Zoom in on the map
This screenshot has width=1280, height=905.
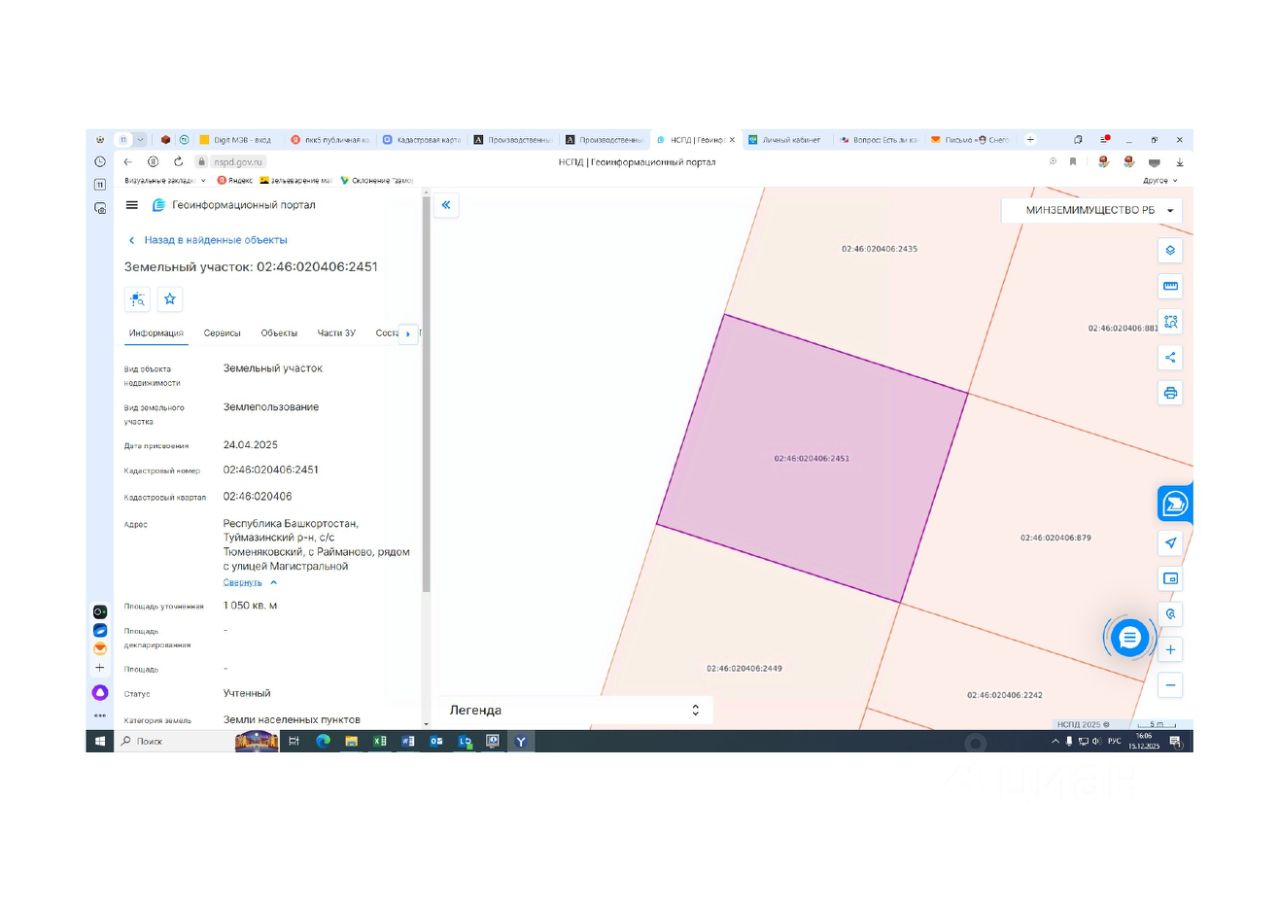coord(1171,650)
